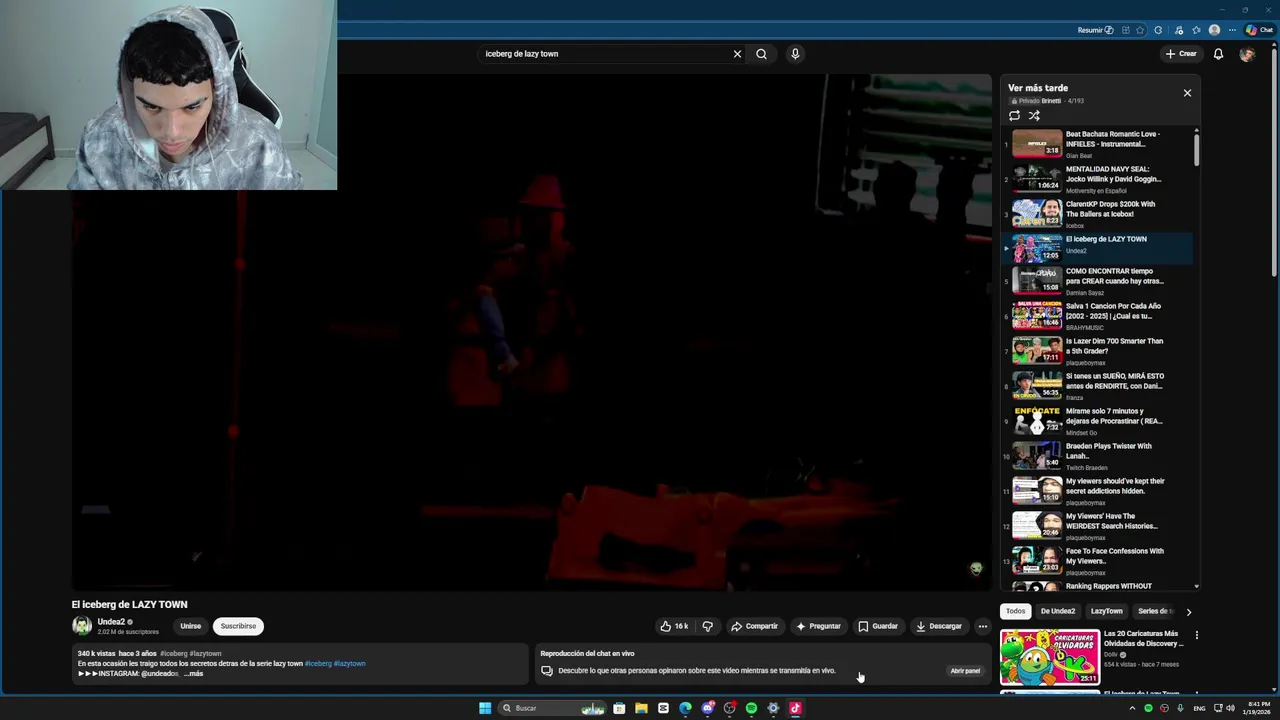The image size is (1280, 720).
Task: Play Braeden Plays Twister With Lanah item
Action: (1098, 456)
